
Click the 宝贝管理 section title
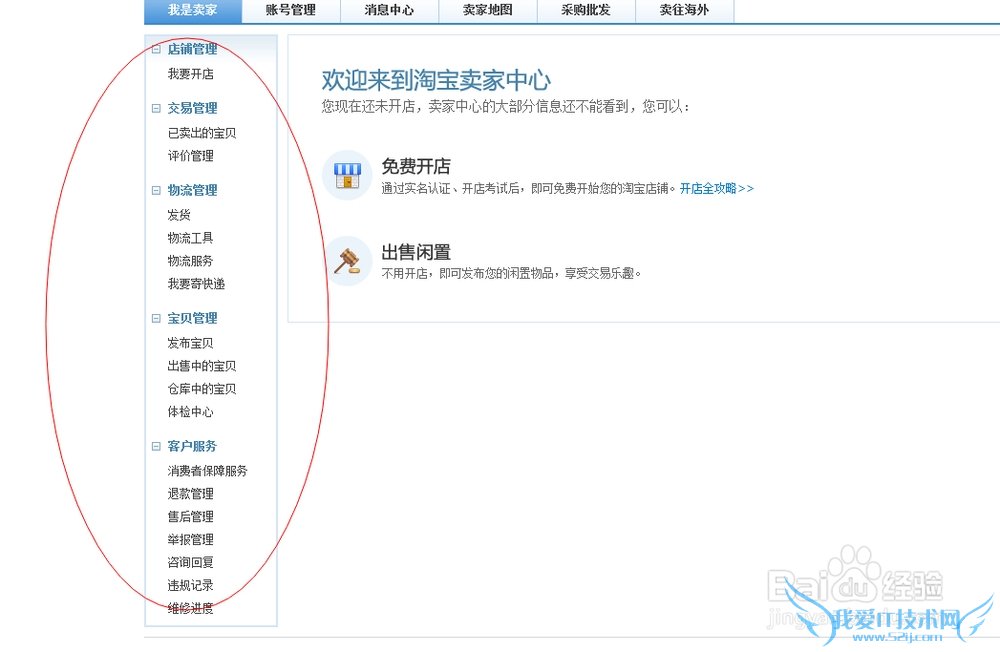193,318
